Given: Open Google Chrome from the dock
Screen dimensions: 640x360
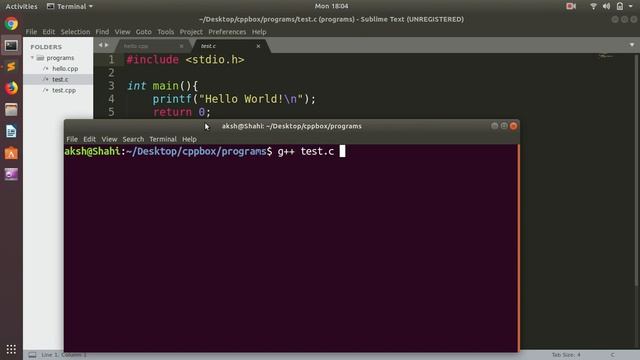Looking at the screenshot, I should point(11,24).
